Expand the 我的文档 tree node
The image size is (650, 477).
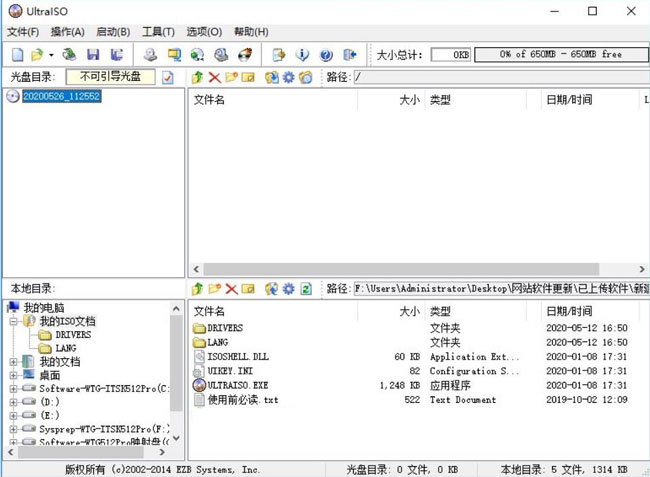(x=13, y=362)
